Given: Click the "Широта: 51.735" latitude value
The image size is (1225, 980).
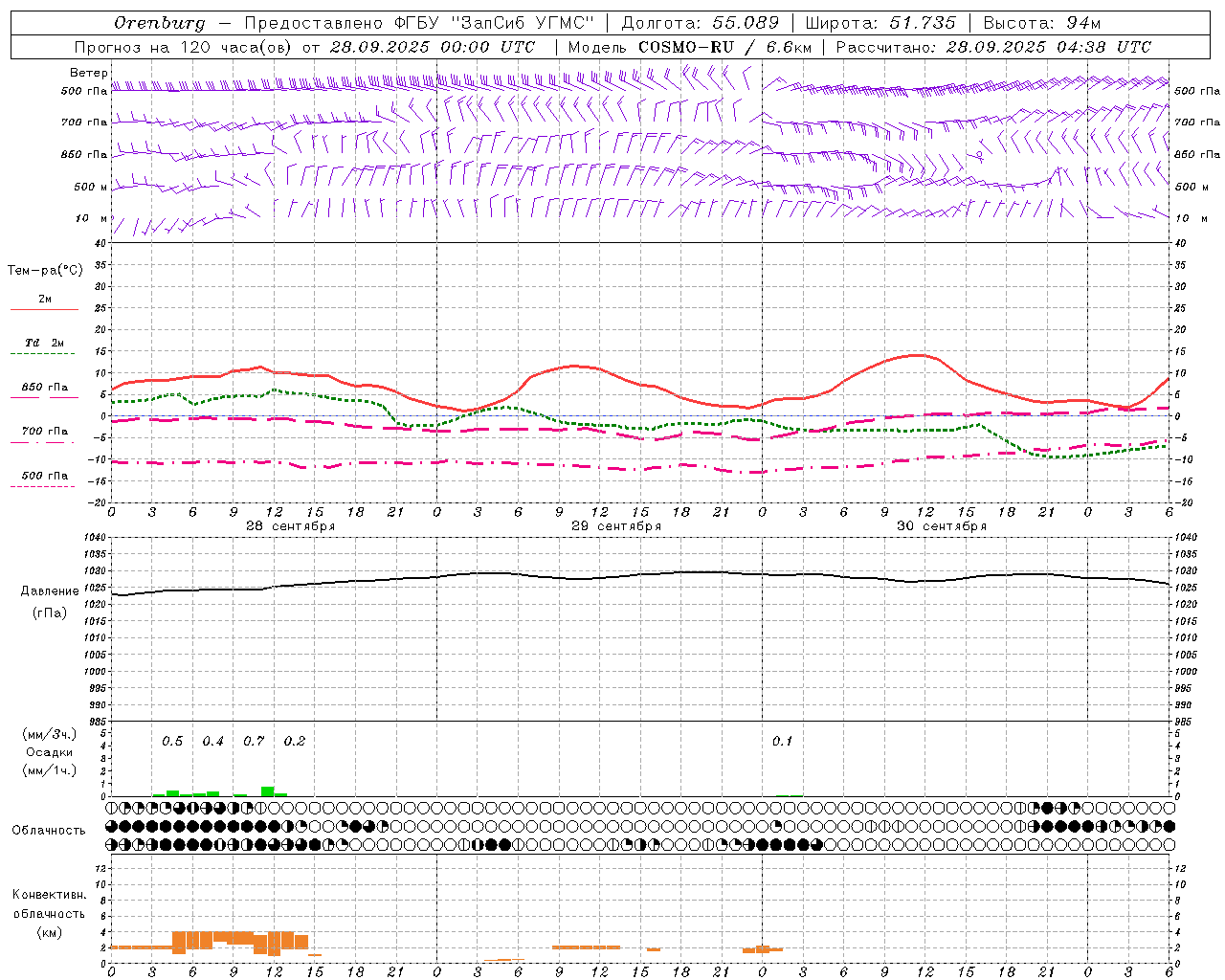Looking at the screenshot, I should point(880,23).
